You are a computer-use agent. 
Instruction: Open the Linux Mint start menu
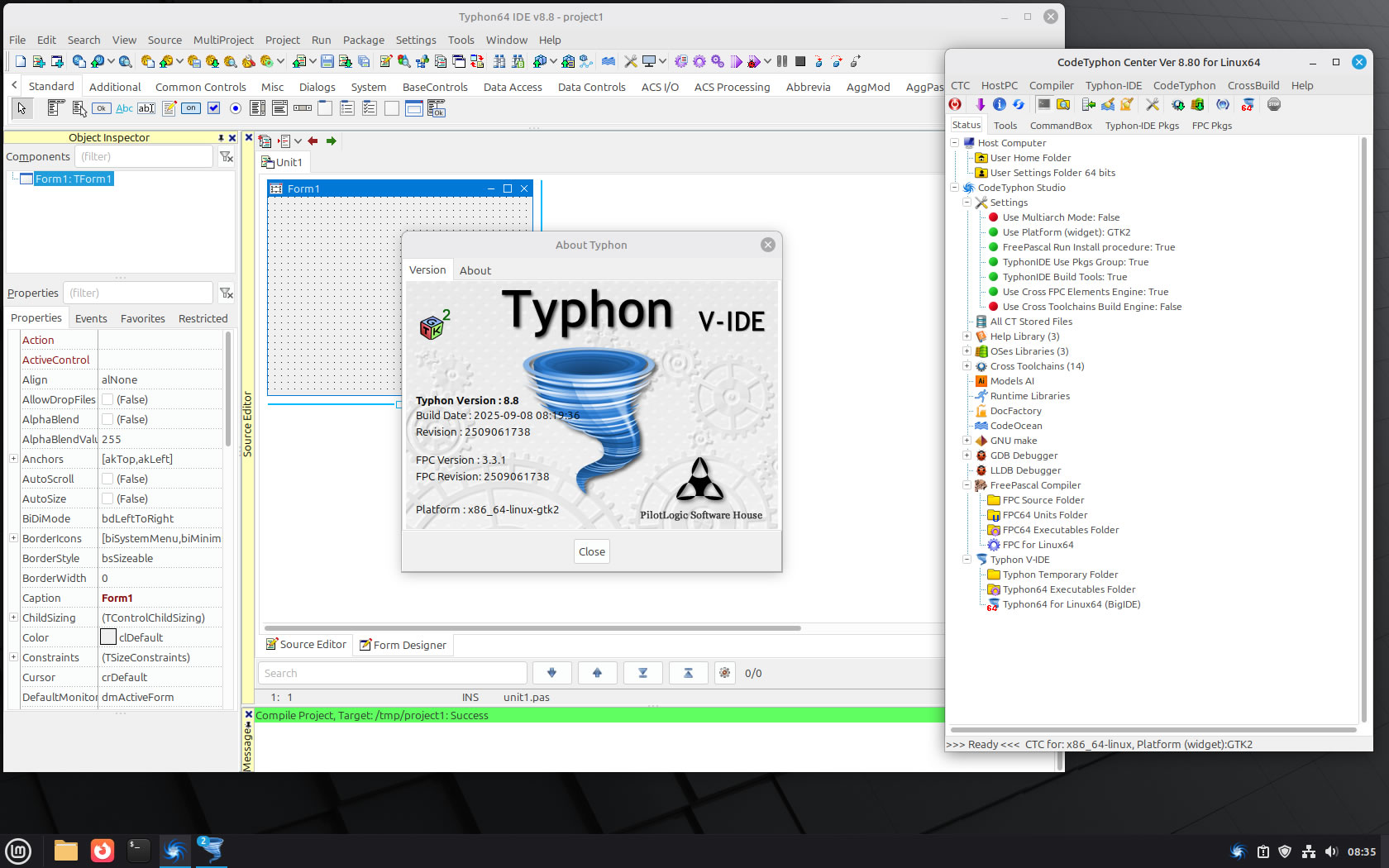[x=18, y=851]
